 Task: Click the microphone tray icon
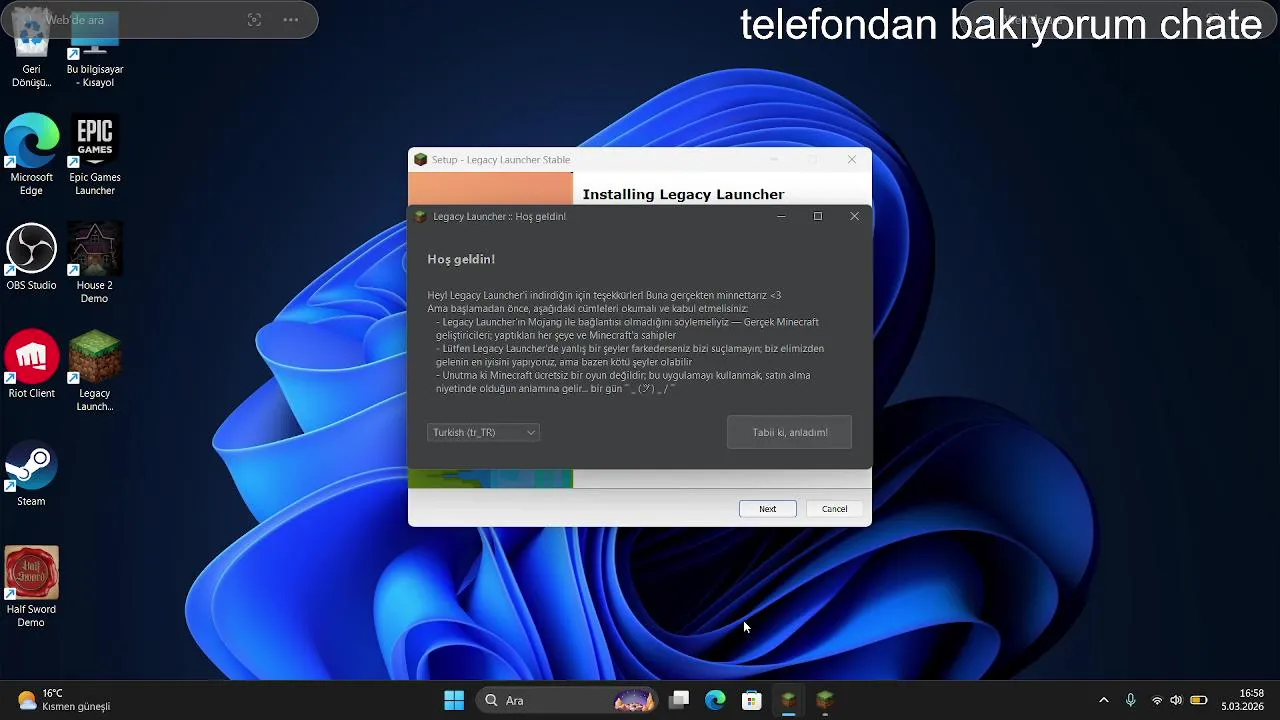1130,700
